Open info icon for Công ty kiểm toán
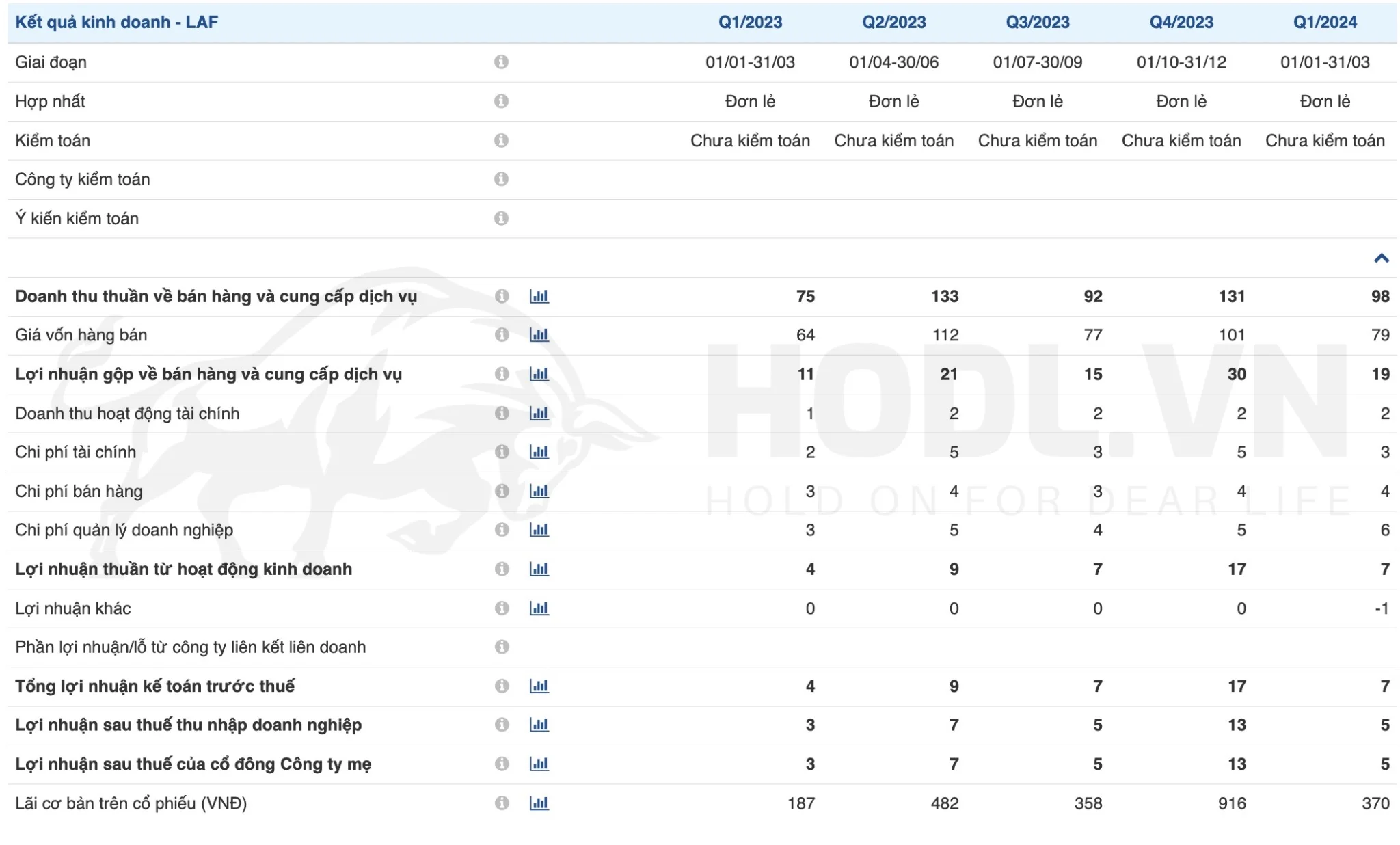The image size is (1400, 845). tap(501, 179)
